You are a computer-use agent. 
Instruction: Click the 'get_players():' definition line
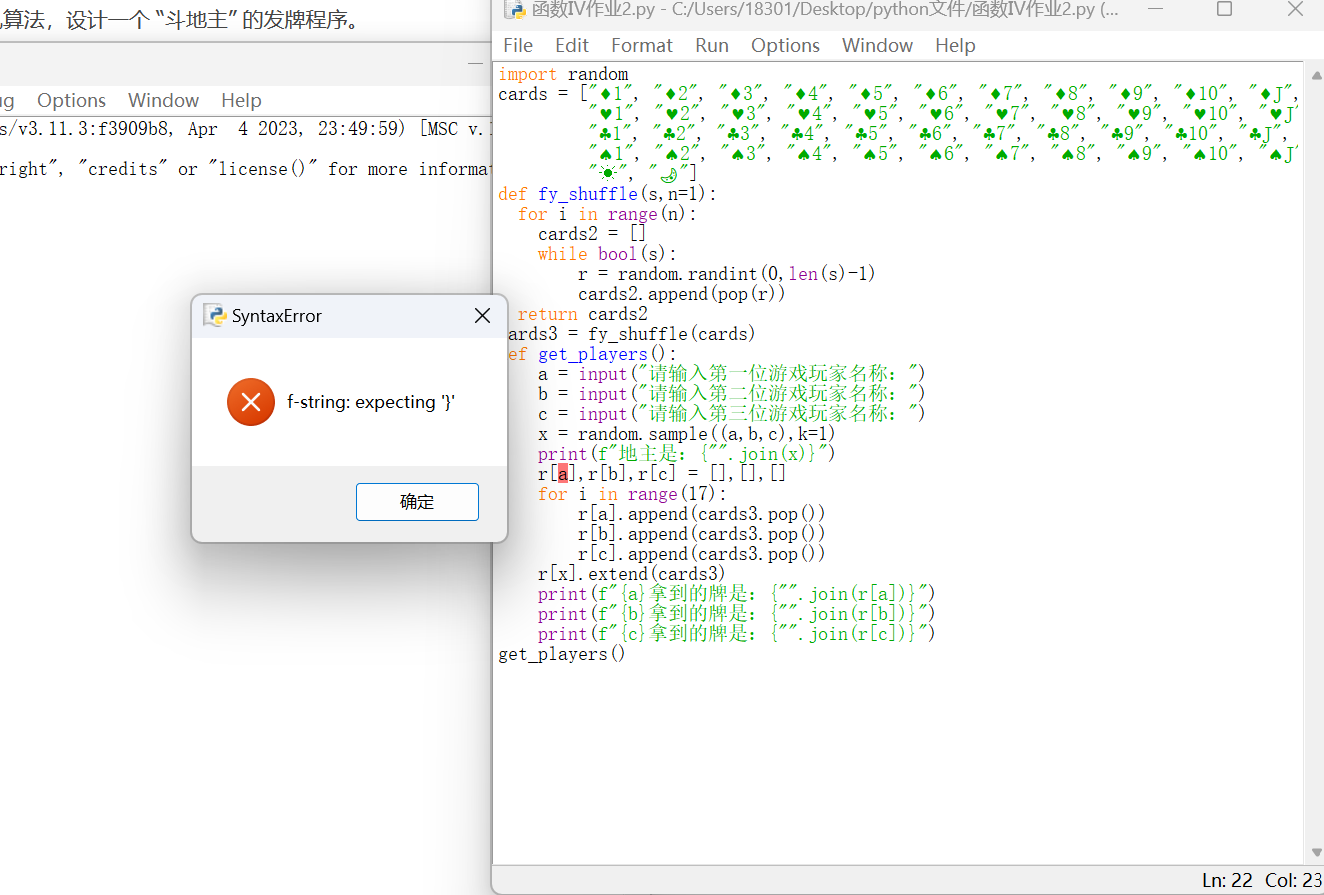592,354
